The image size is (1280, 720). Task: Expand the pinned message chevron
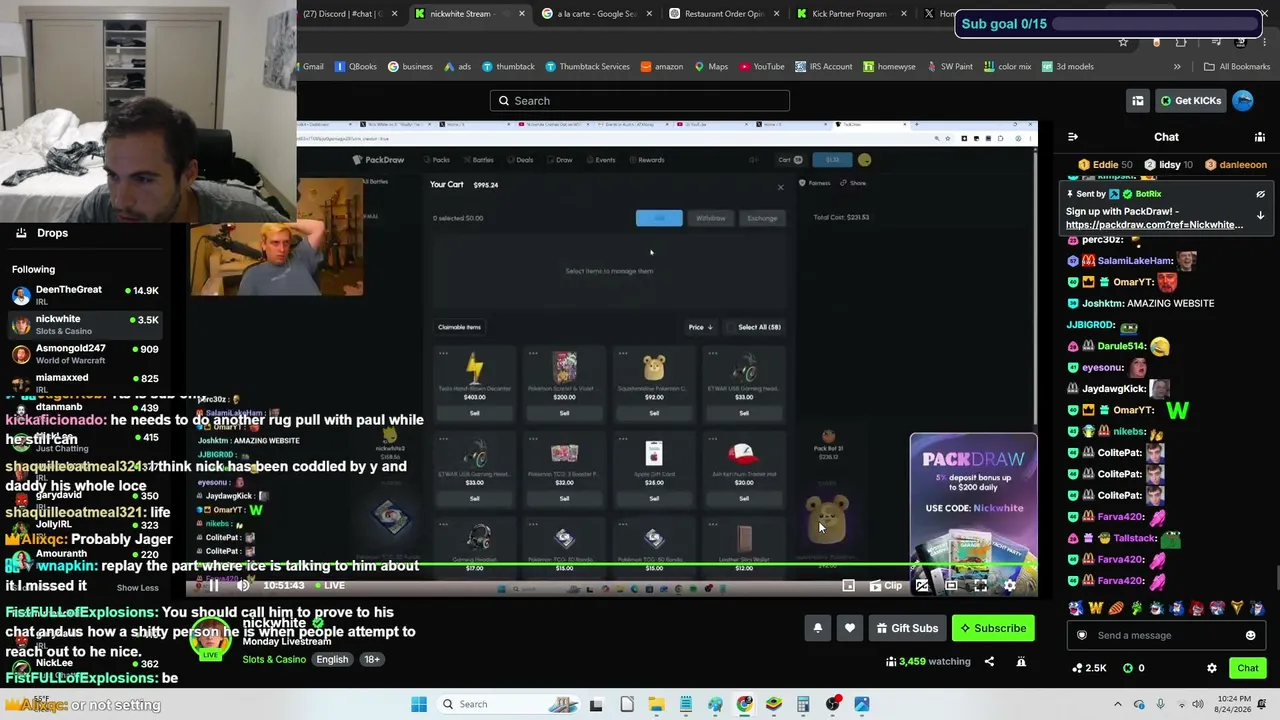pyautogui.click(x=1260, y=215)
